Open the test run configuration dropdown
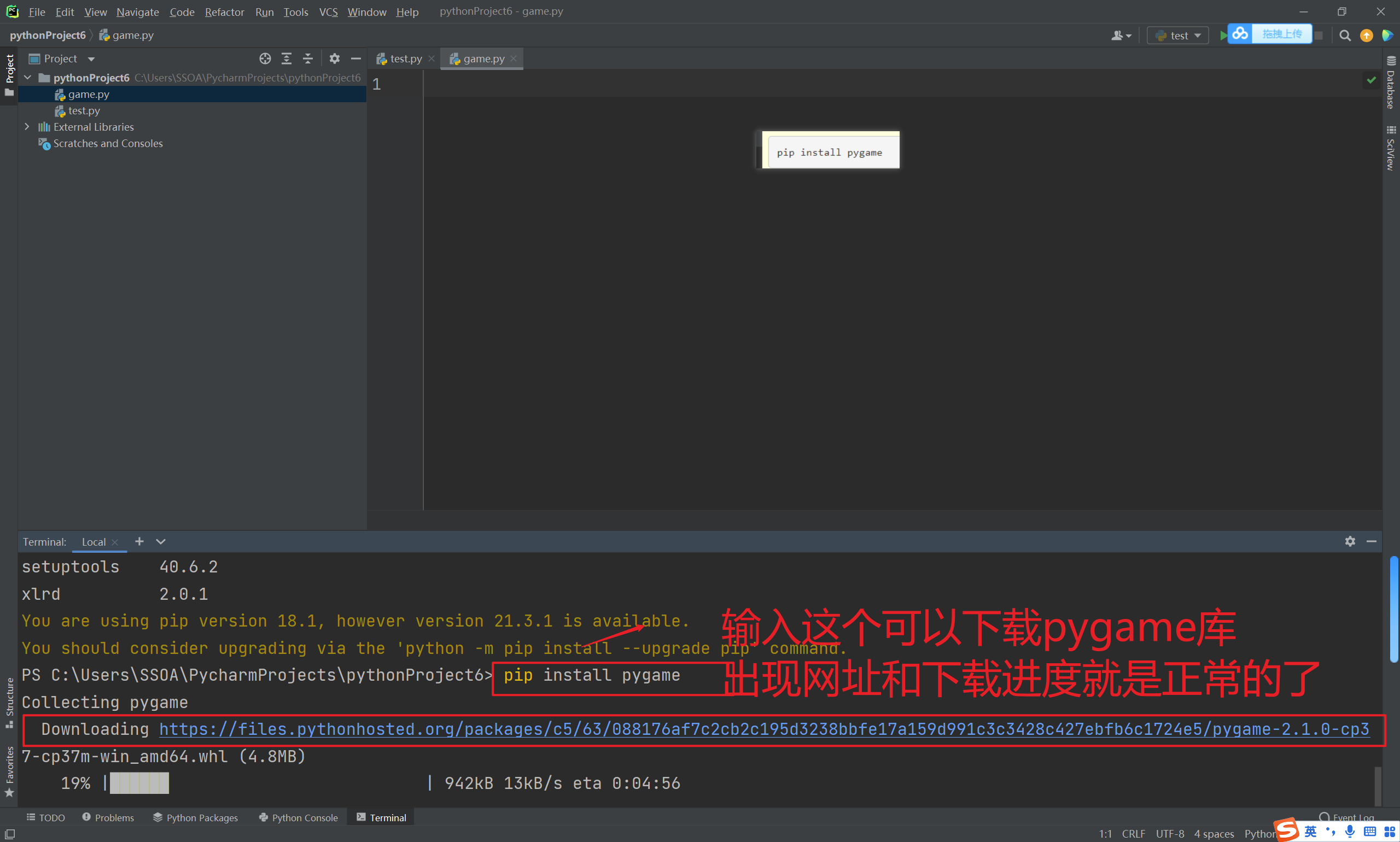Screen dimensions: 1400x842 (x=1179, y=36)
